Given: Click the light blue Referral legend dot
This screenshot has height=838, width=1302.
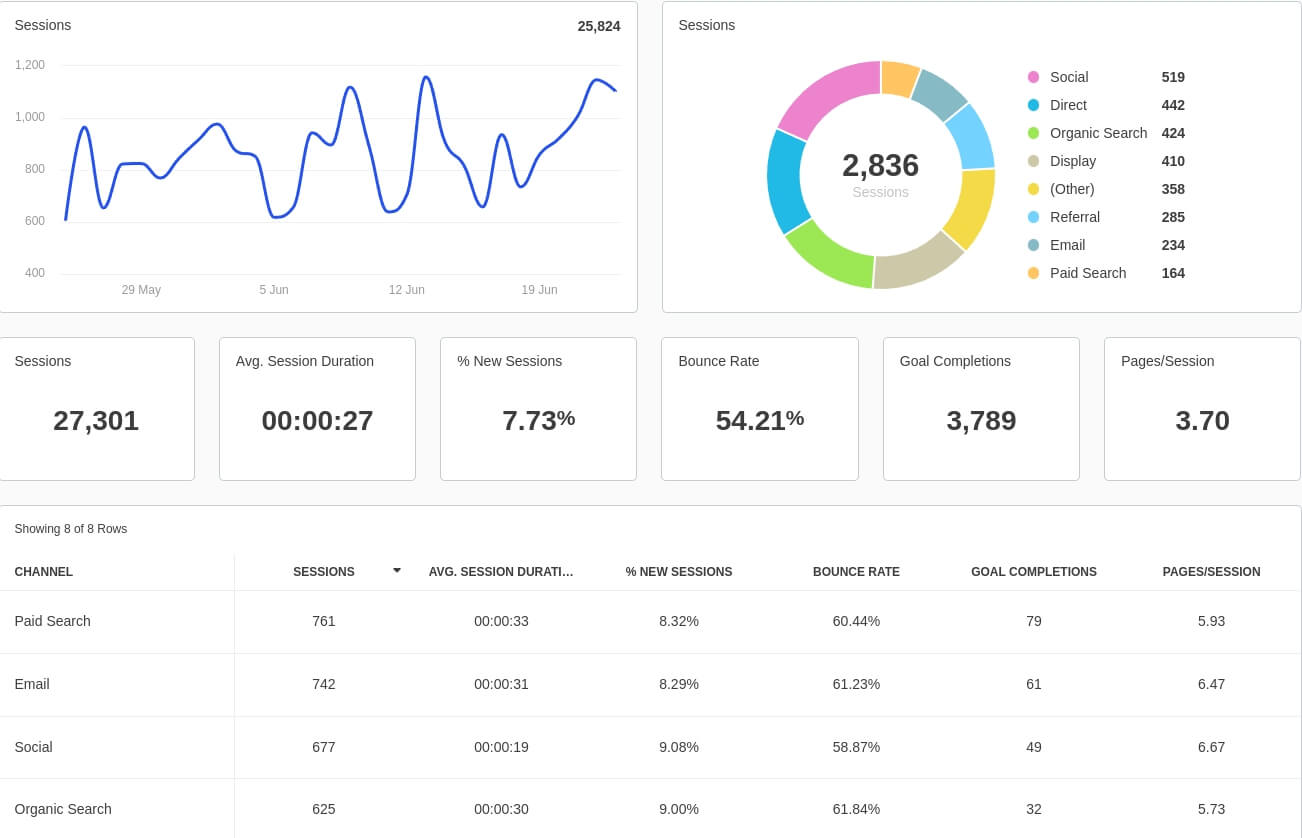Looking at the screenshot, I should [1033, 217].
